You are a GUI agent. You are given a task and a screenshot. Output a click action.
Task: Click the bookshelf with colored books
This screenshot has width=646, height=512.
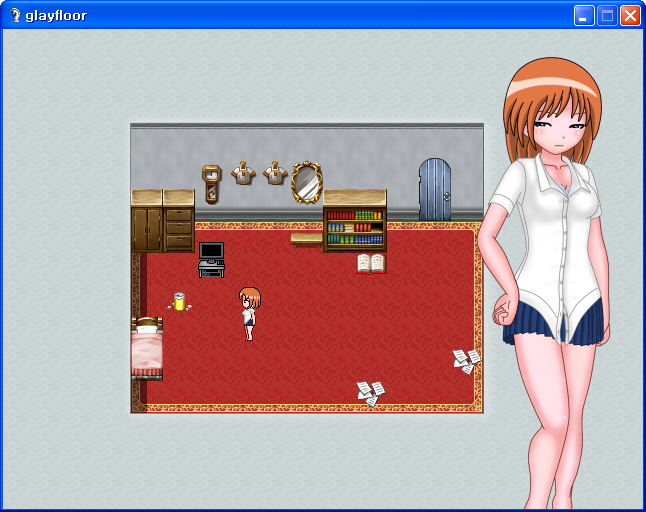(355, 221)
